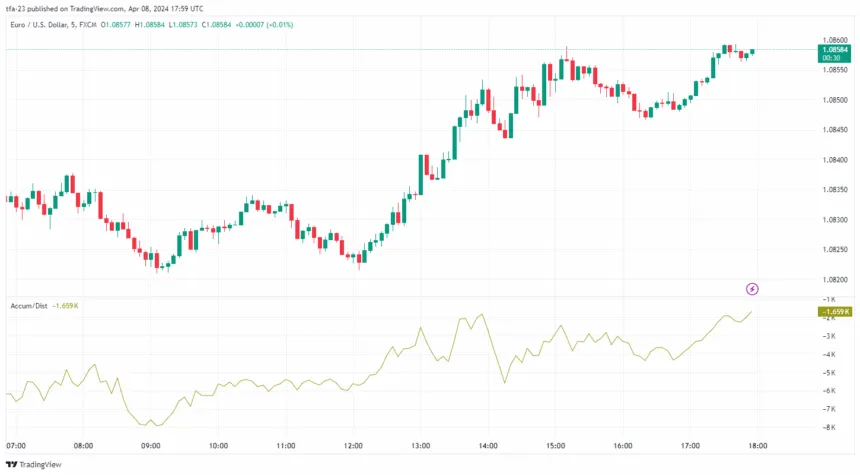
Task: Click the tall green candle at 13:00
Action: click(x=421, y=175)
